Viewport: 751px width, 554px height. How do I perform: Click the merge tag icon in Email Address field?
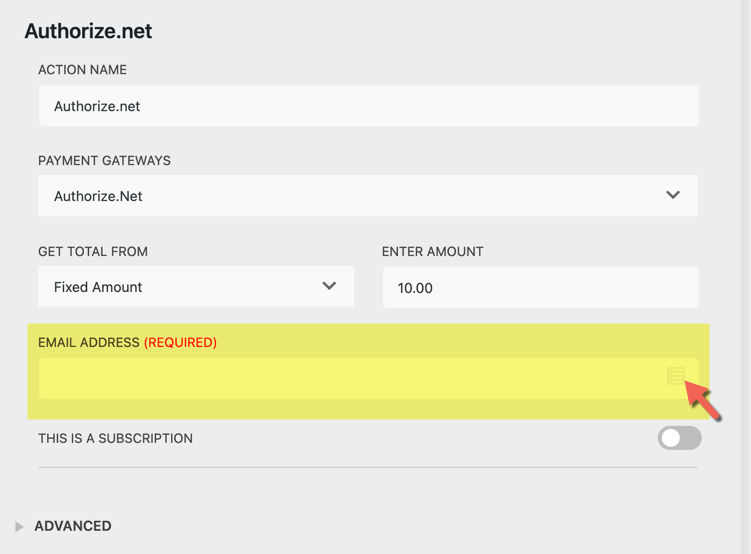(676, 376)
